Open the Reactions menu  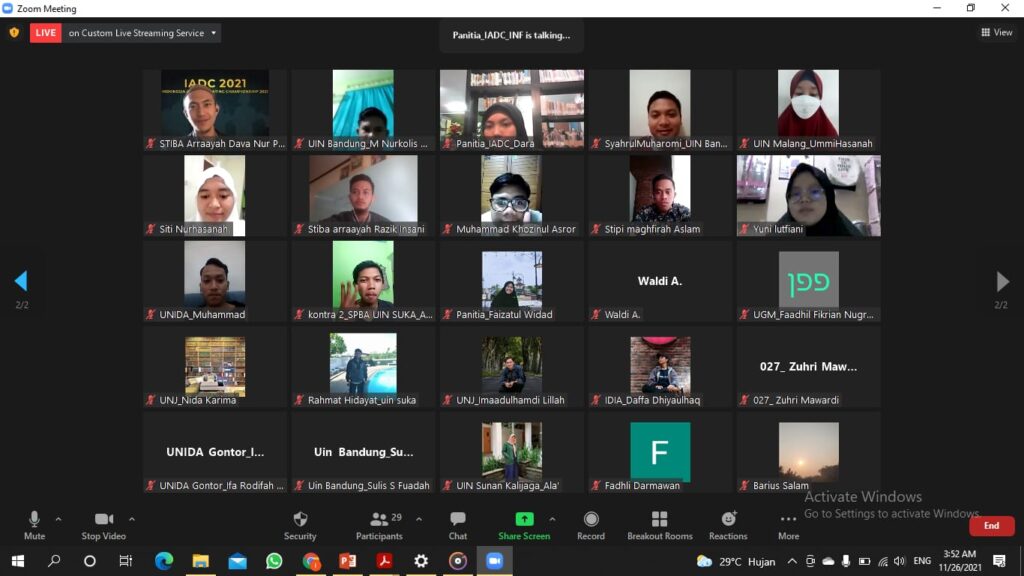coord(728,525)
